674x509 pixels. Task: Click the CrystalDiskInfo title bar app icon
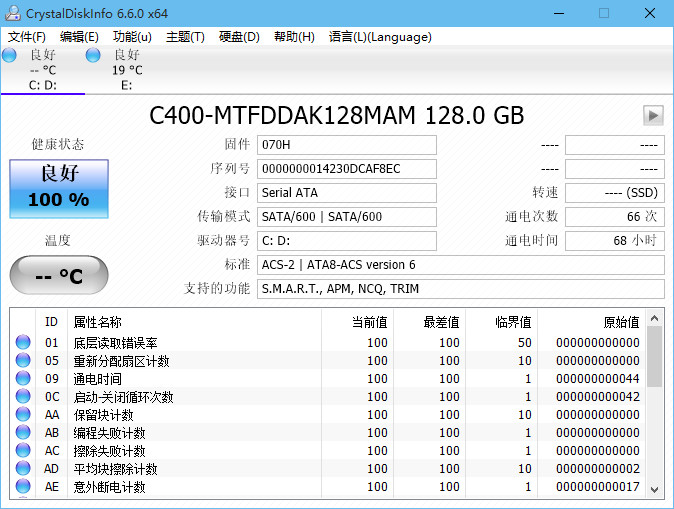[12, 13]
